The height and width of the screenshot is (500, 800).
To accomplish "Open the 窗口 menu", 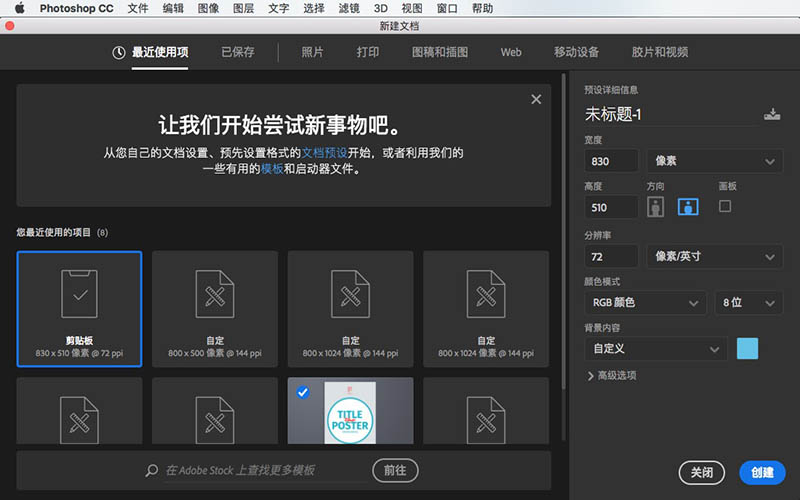I will (447, 8).
